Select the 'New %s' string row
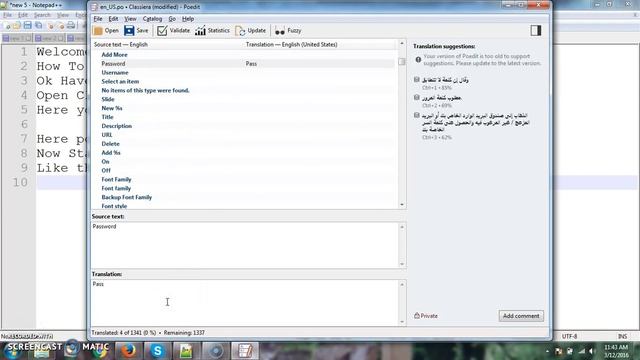Viewport: 640px width, 360px height. (x=244, y=108)
